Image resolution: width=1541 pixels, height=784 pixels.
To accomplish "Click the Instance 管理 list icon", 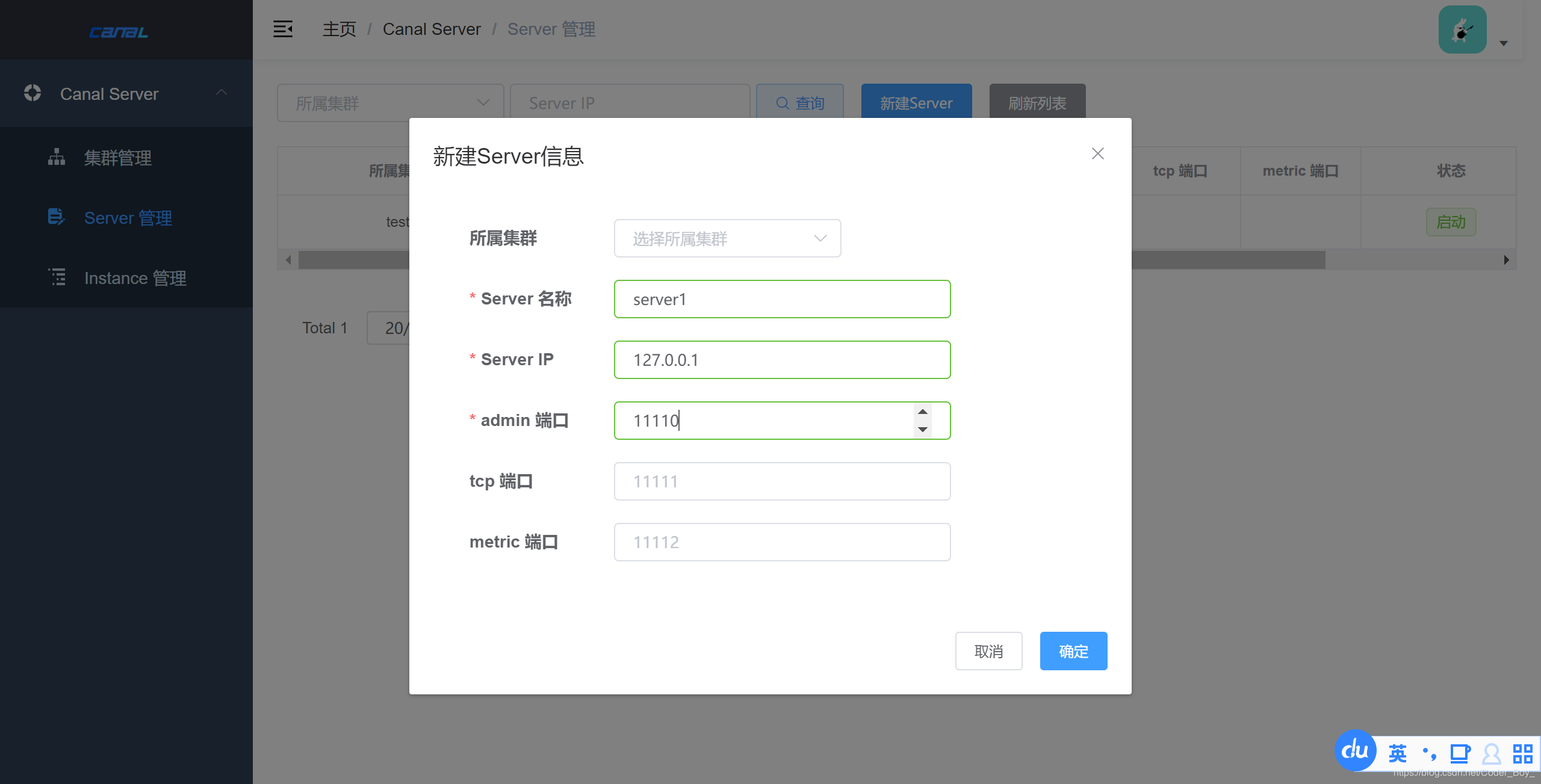I will point(57,277).
